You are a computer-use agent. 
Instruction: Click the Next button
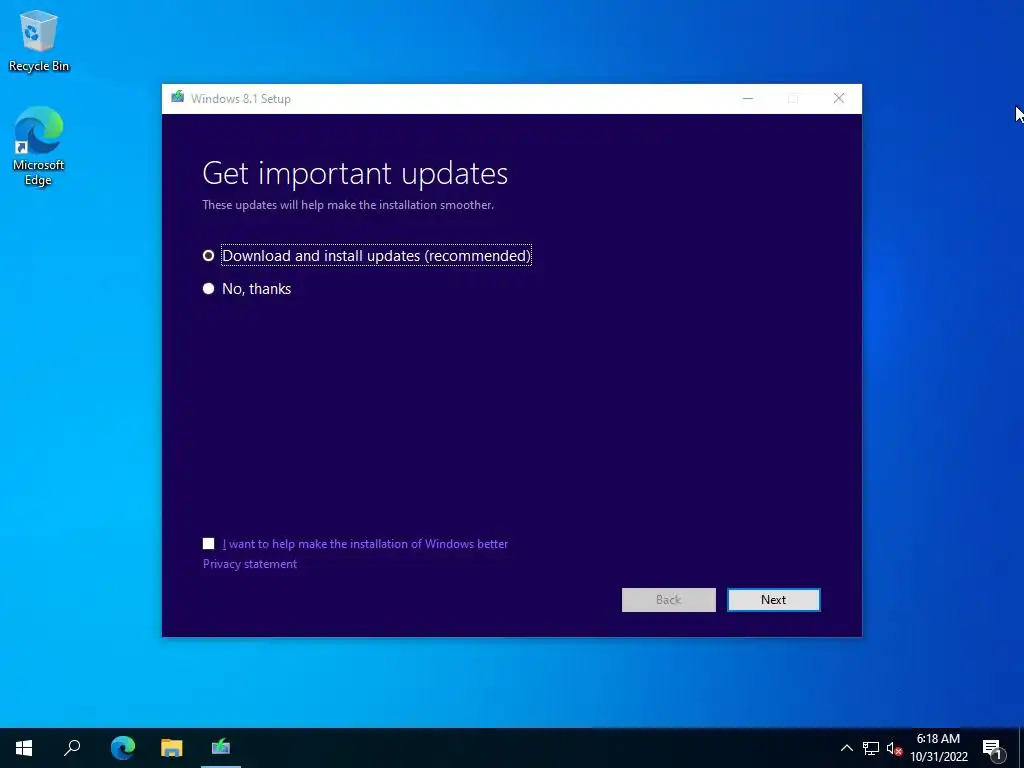(773, 600)
